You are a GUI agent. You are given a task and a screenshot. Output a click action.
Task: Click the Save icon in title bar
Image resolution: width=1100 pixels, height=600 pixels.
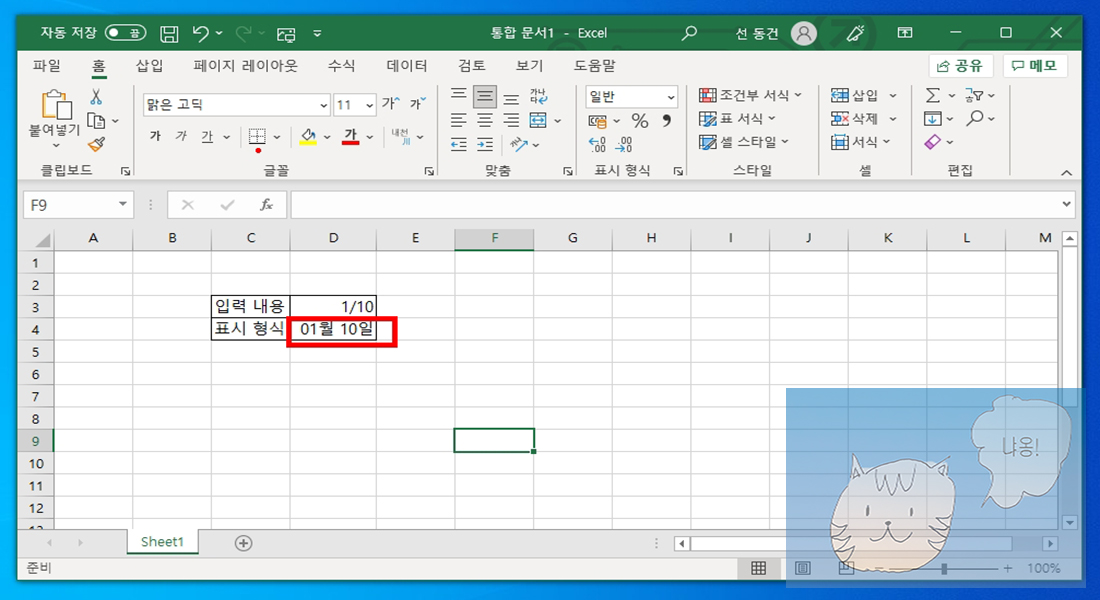pos(169,33)
